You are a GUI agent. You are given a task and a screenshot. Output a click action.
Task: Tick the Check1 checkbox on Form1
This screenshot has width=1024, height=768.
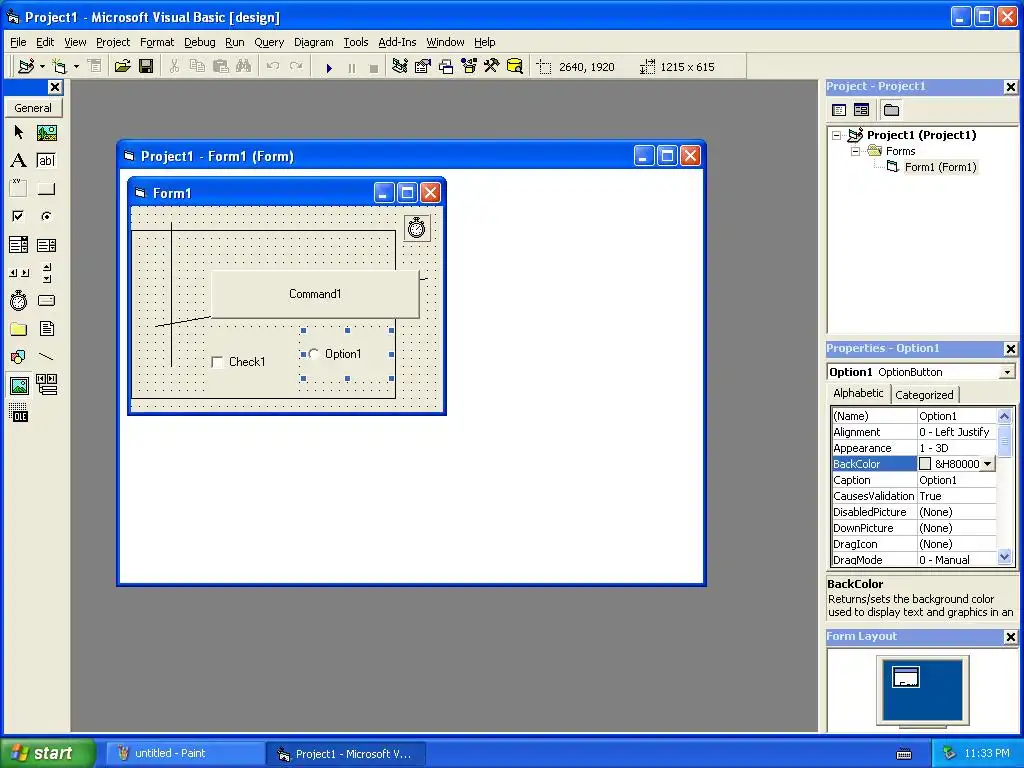pos(217,362)
